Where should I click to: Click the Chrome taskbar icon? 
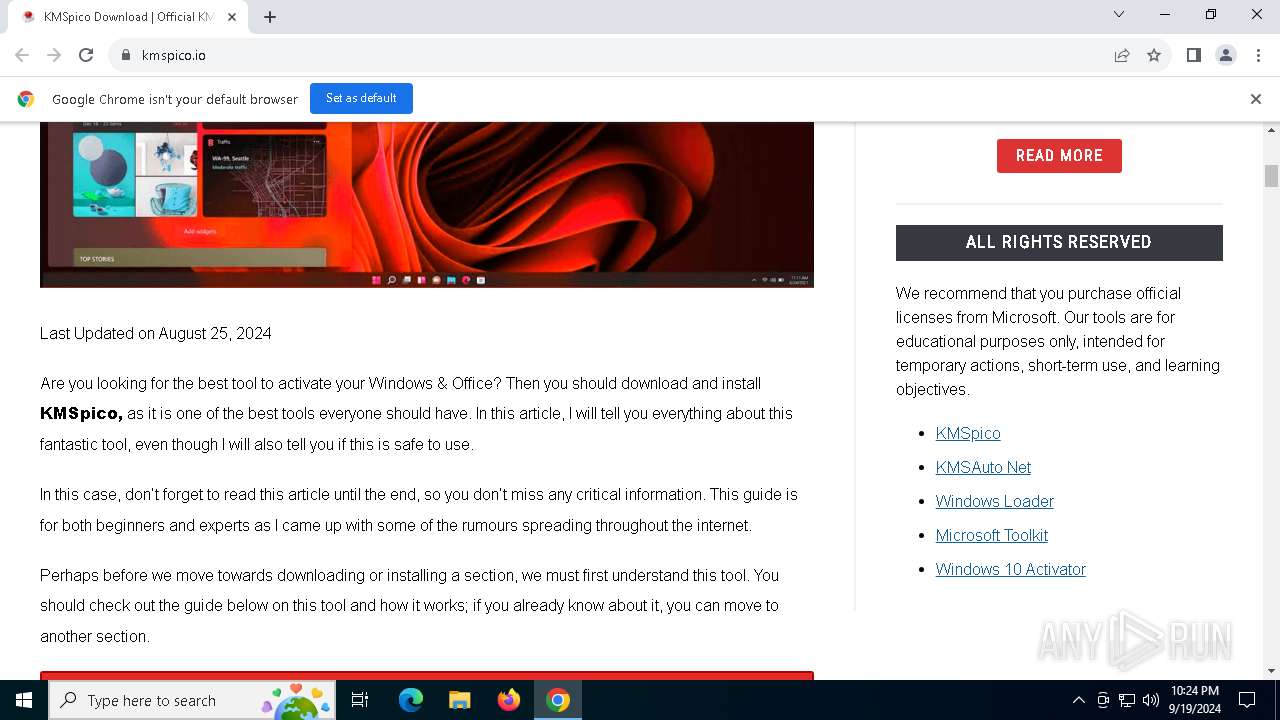558,700
